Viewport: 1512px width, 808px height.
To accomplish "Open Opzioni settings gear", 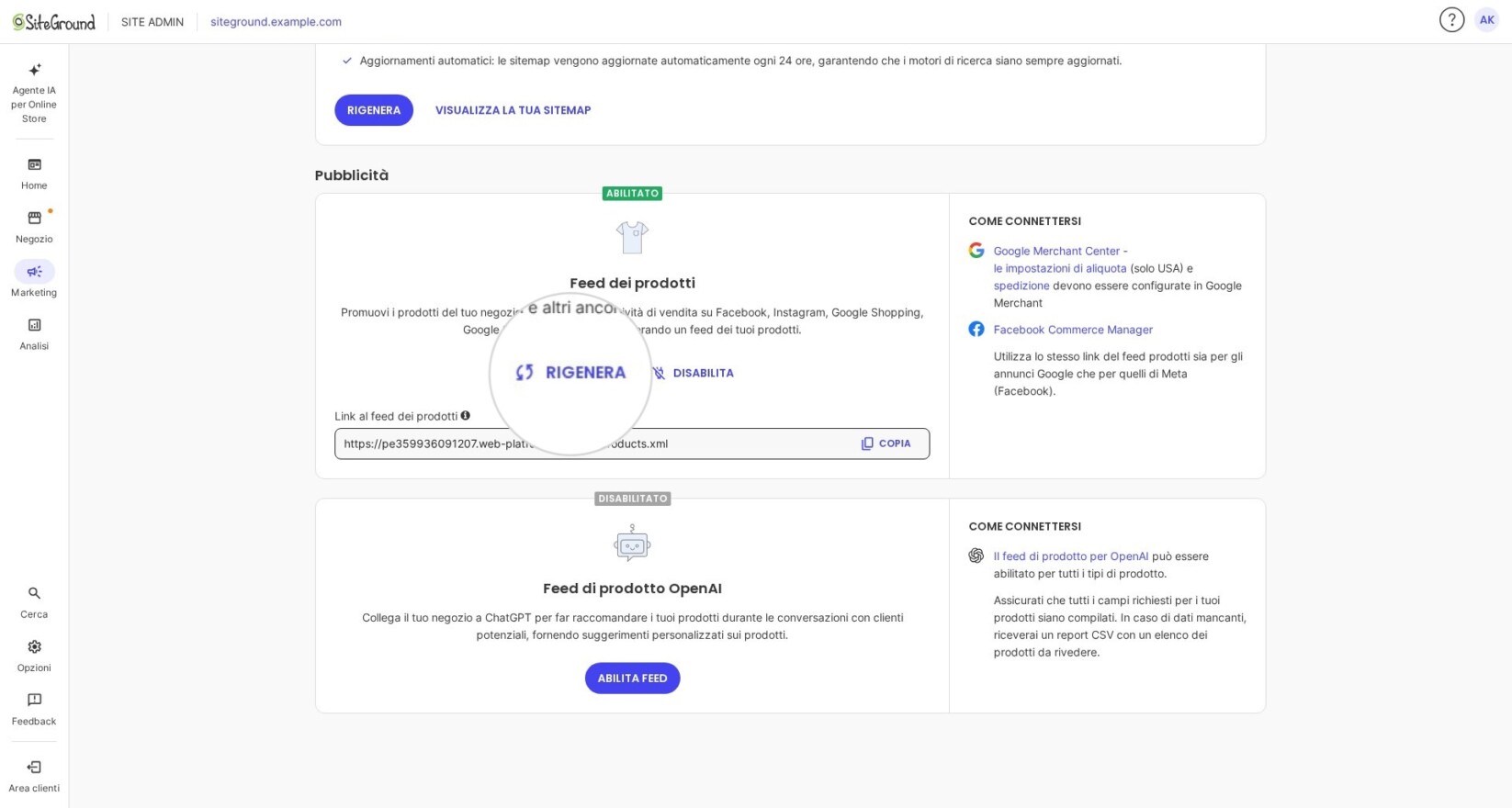I will 34,656.
